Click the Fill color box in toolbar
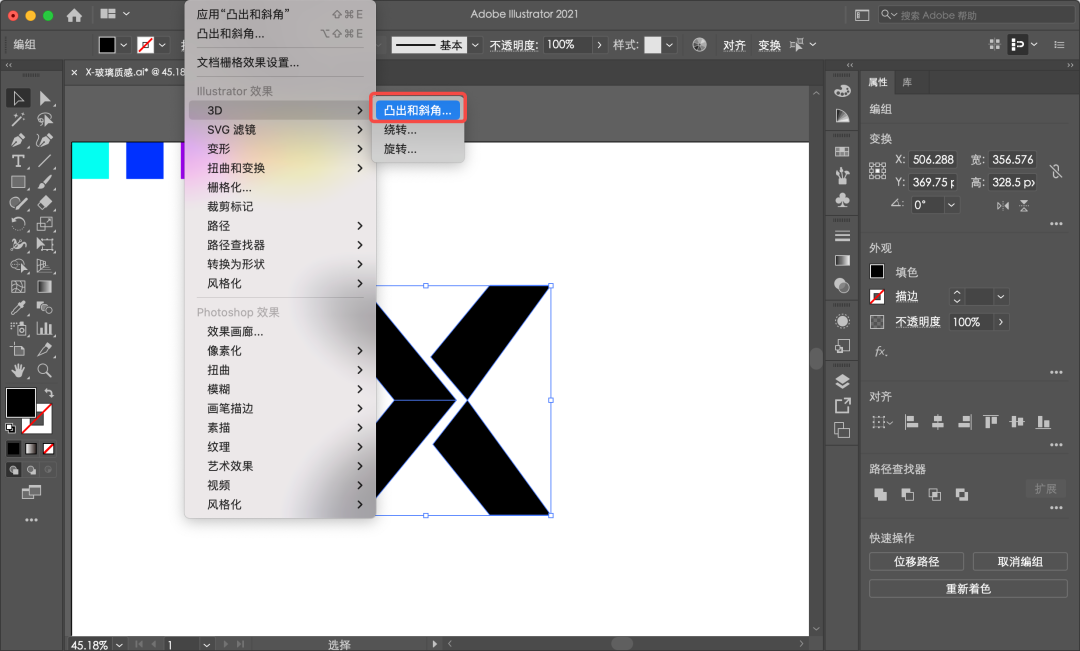This screenshot has height=651, width=1080. click(21, 403)
